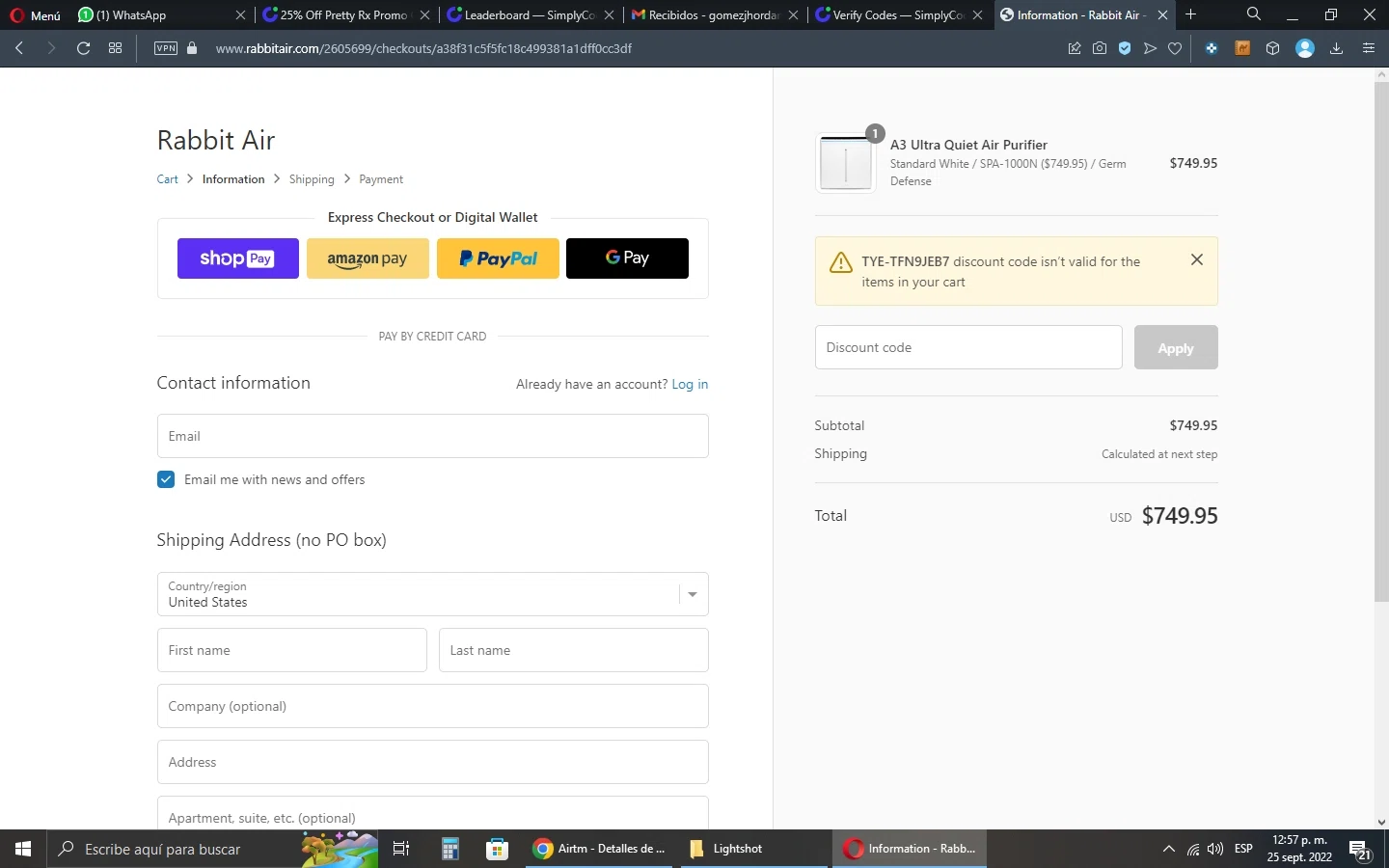Click the First name field

click(x=292, y=650)
